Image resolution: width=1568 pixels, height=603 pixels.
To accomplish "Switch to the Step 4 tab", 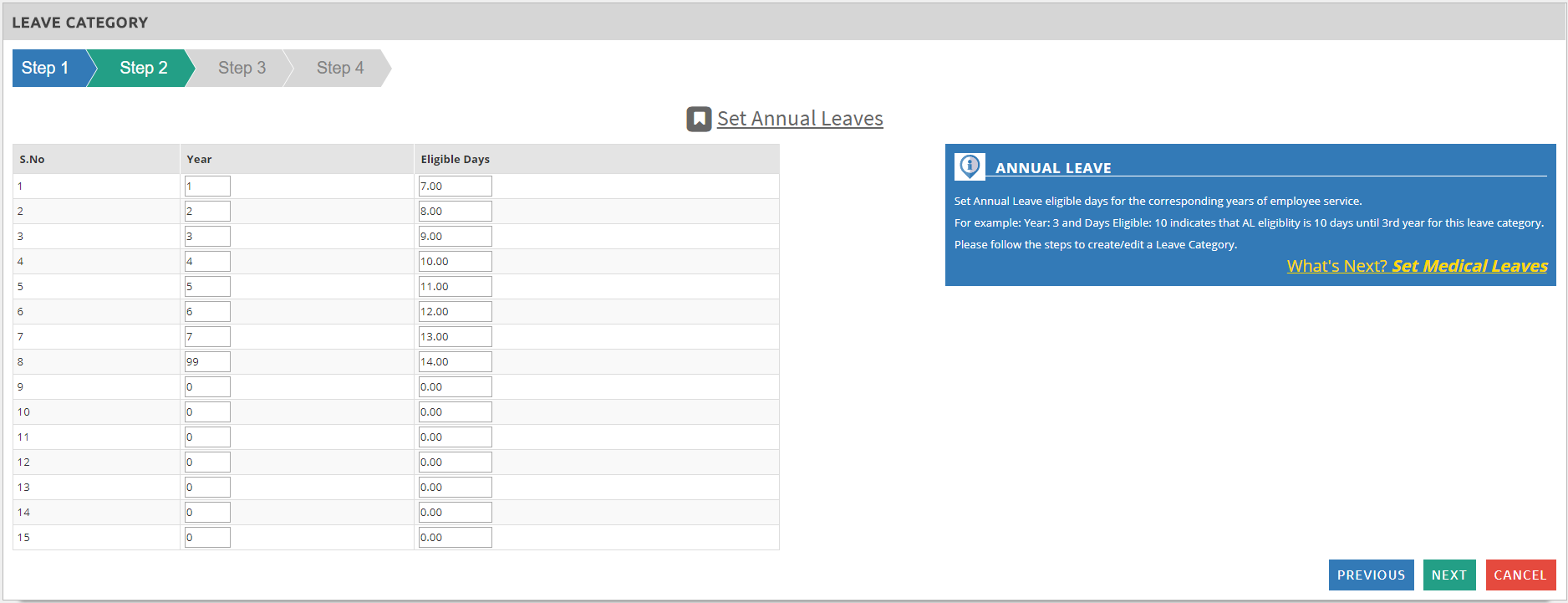I will coord(340,68).
